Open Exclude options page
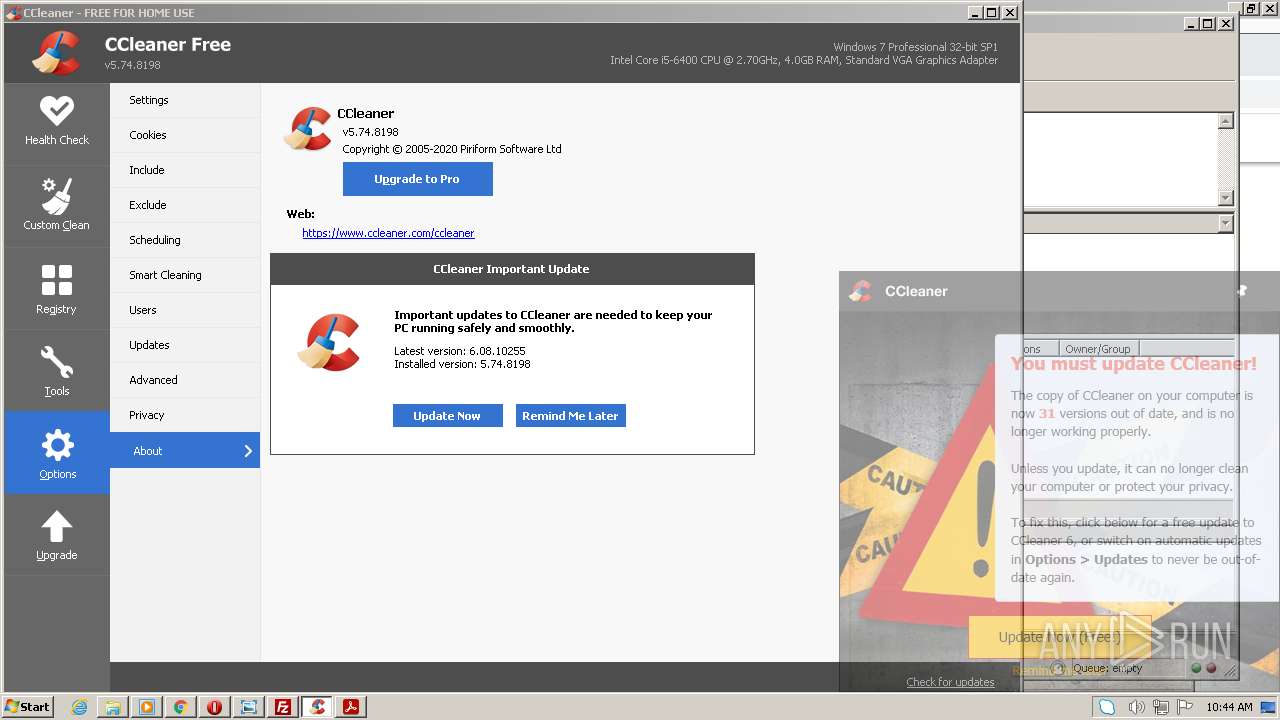Viewport: 1280px width, 720px height. (185, 205)
